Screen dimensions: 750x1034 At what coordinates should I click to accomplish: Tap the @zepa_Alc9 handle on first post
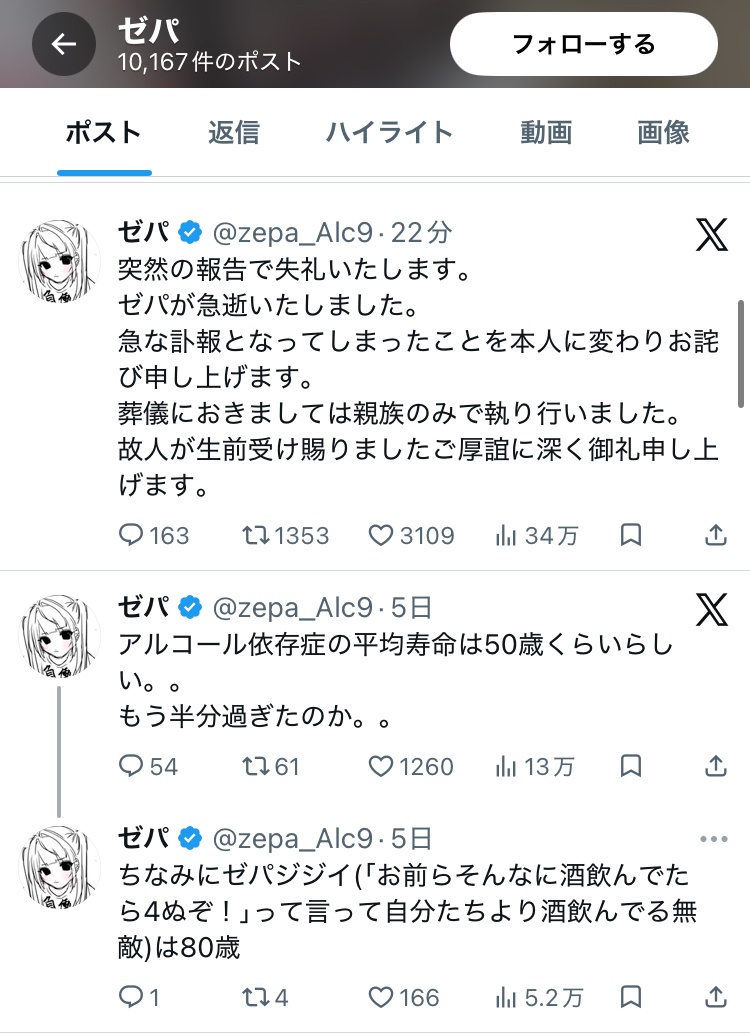point(292,233)
